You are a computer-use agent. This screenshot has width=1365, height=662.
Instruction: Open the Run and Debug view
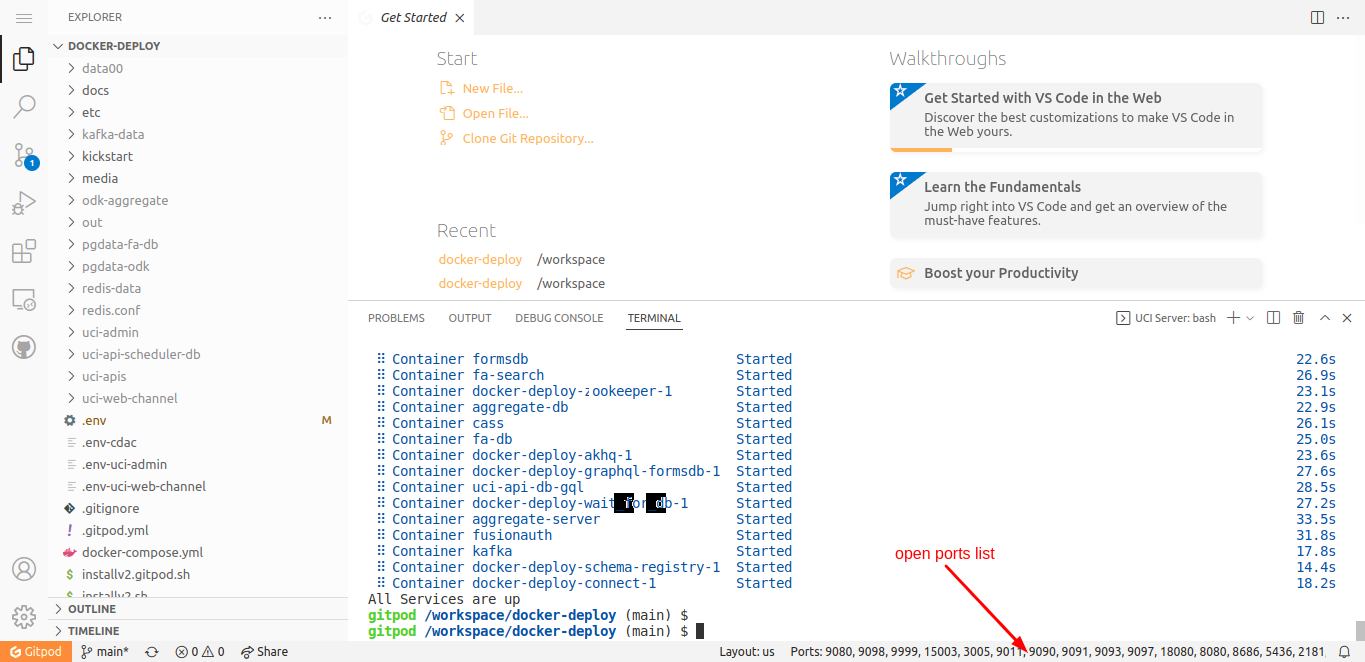tap(24, 203)
